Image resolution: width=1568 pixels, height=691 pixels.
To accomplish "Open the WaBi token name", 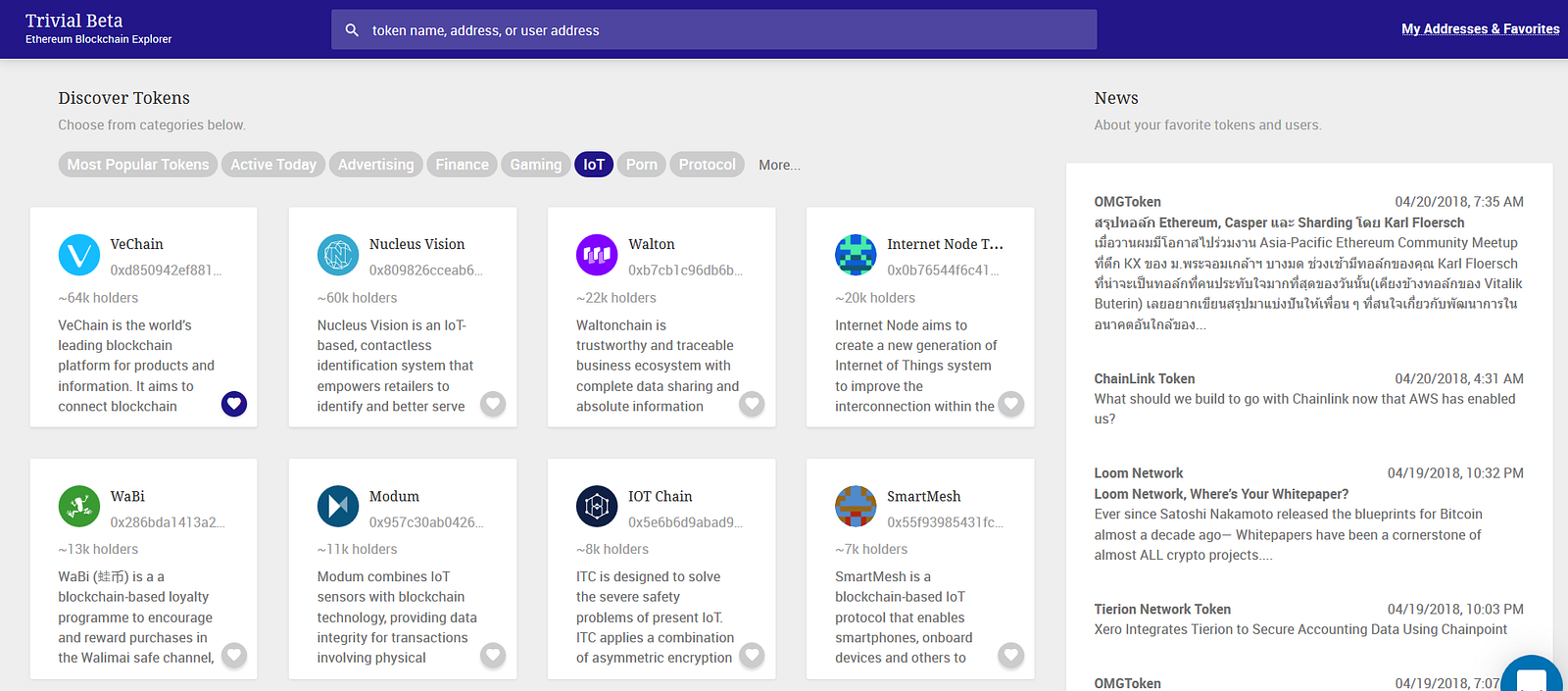I will point(127,496).
